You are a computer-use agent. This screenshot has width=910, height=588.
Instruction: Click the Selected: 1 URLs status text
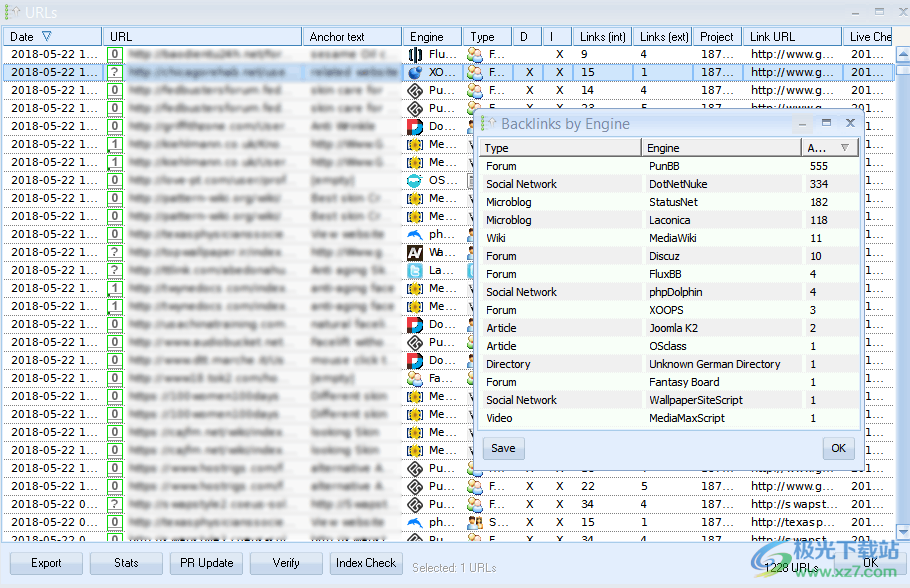(454, 568)
